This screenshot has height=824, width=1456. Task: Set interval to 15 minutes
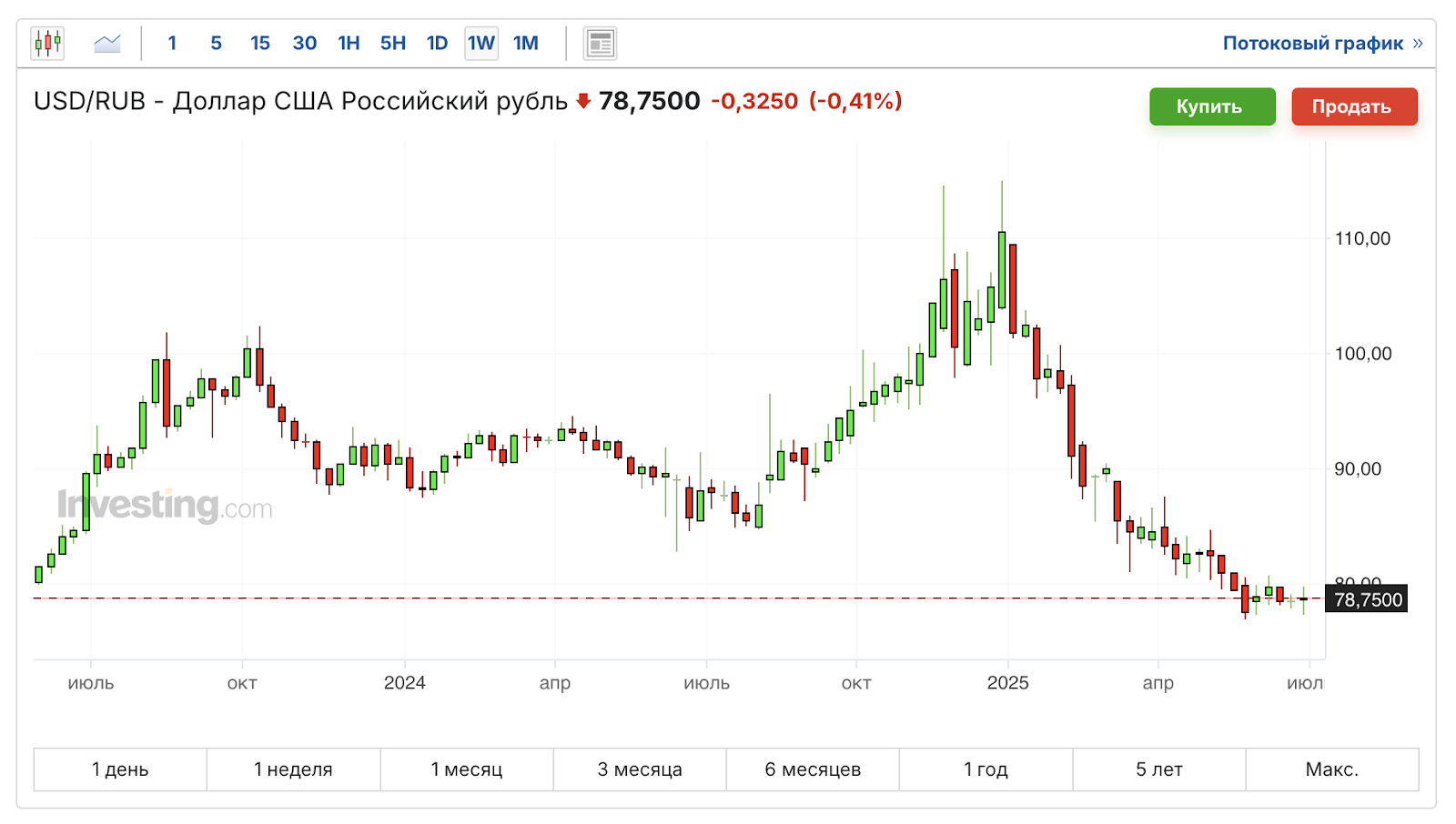pyautogui.click(x=260, y=43)
